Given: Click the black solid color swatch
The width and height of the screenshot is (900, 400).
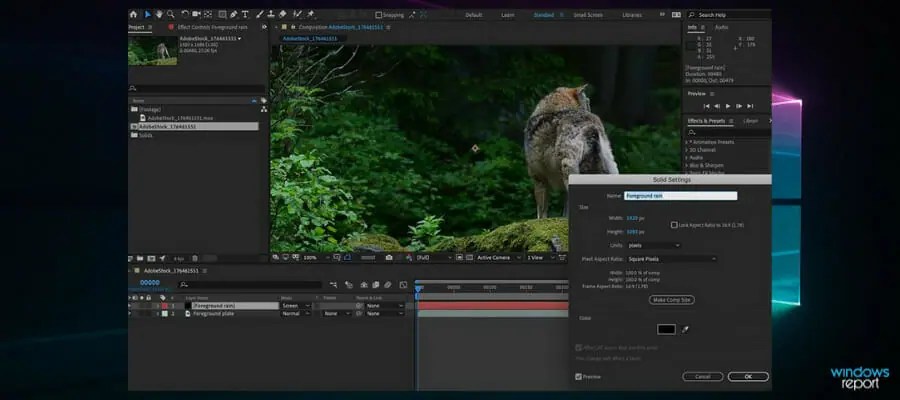Looking at the screenshot, I should pos(666,329).
